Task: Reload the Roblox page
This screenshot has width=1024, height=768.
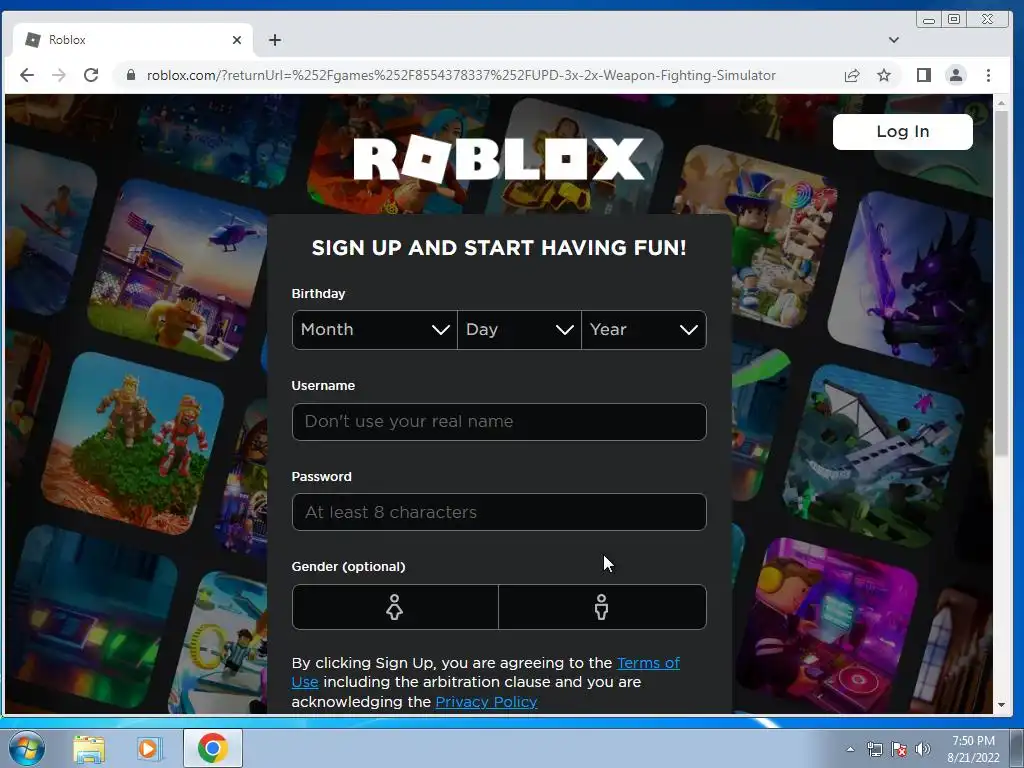Action: (91, 75)
